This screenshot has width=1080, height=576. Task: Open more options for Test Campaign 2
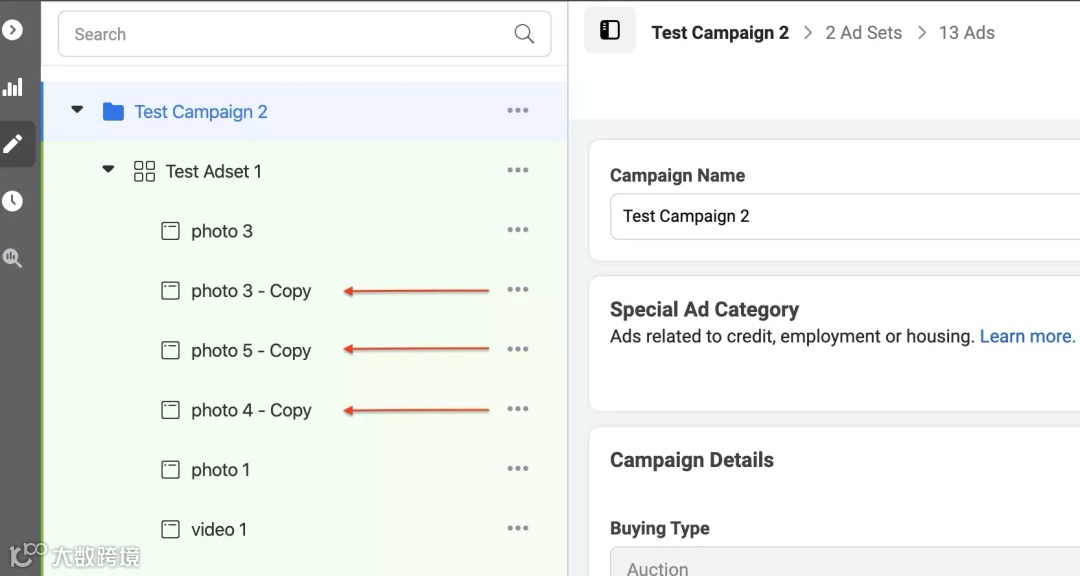pos(518,111)
